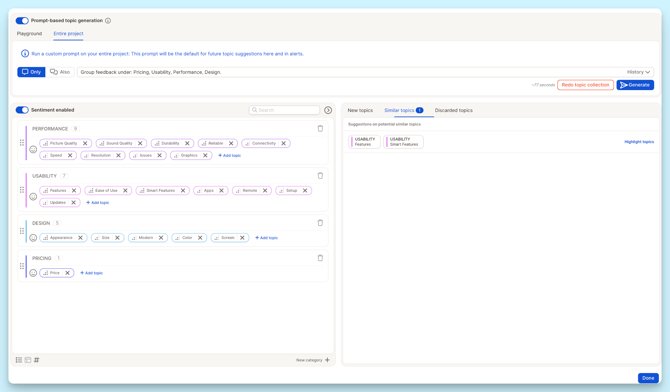Select the Also mode option
This screenshot has width=670, height=392.
tap(60, 72)
